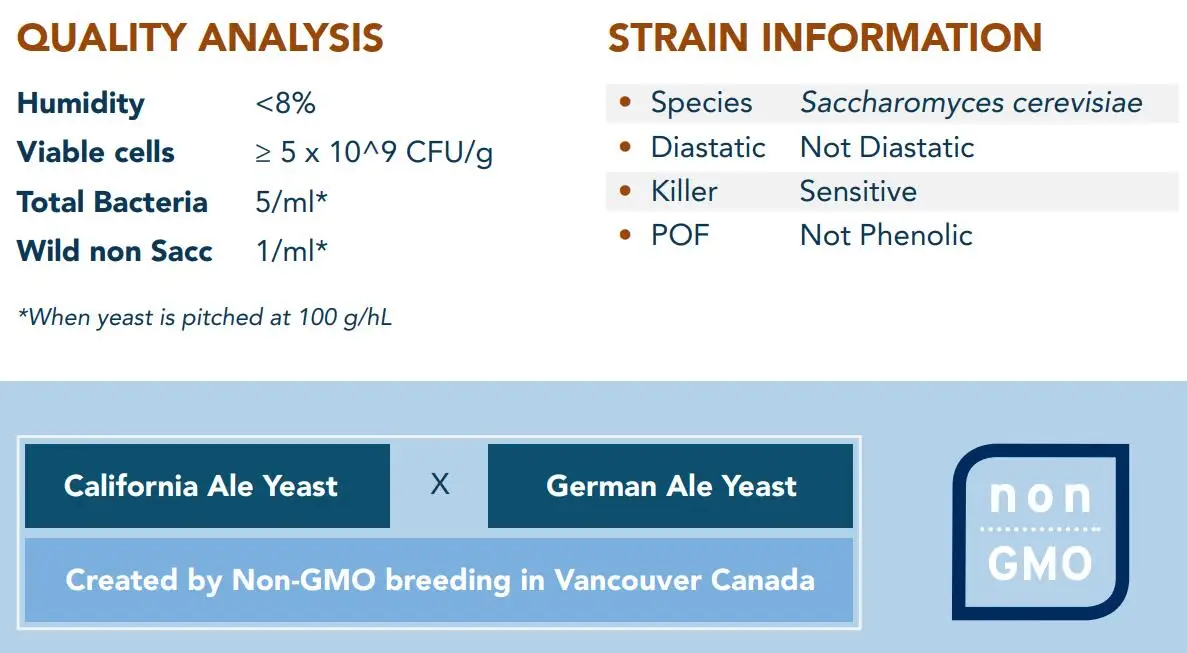The image size is (1187, 653).
Task: Click the bullet dot beside Diastatic
Action: click(x=626, y=147)
